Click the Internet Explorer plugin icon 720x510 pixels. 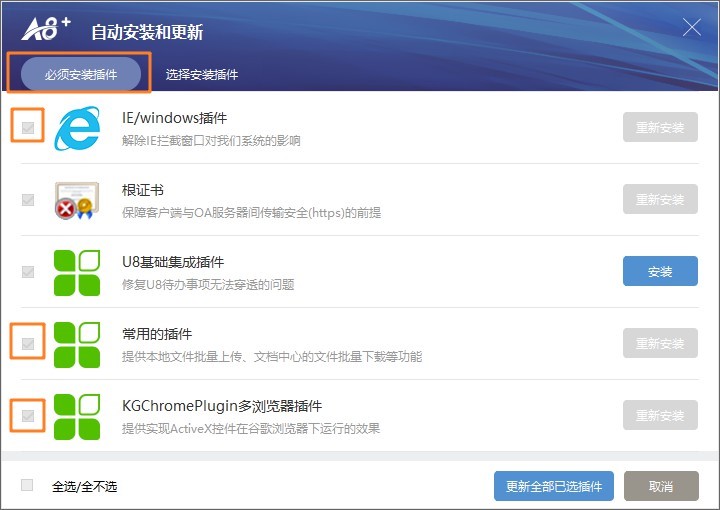77,128
